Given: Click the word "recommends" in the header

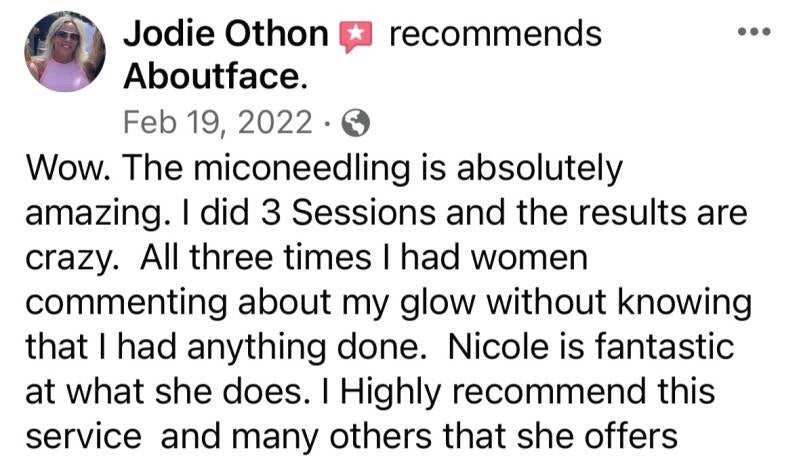Looking at the screenshot, I should (x=495, y=35).
